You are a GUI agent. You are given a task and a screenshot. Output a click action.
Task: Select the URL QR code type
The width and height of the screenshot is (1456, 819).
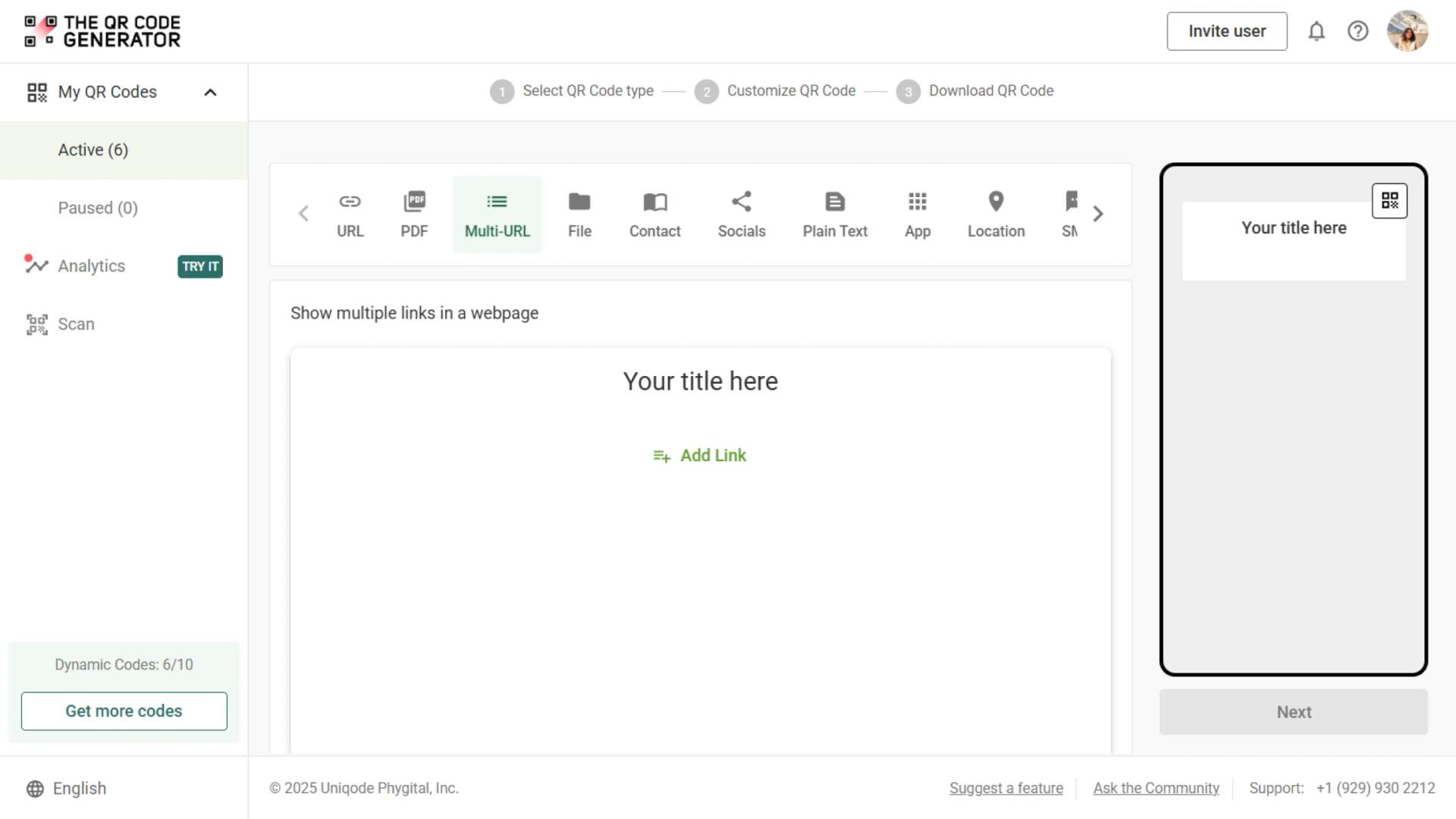tap(350, 215)
